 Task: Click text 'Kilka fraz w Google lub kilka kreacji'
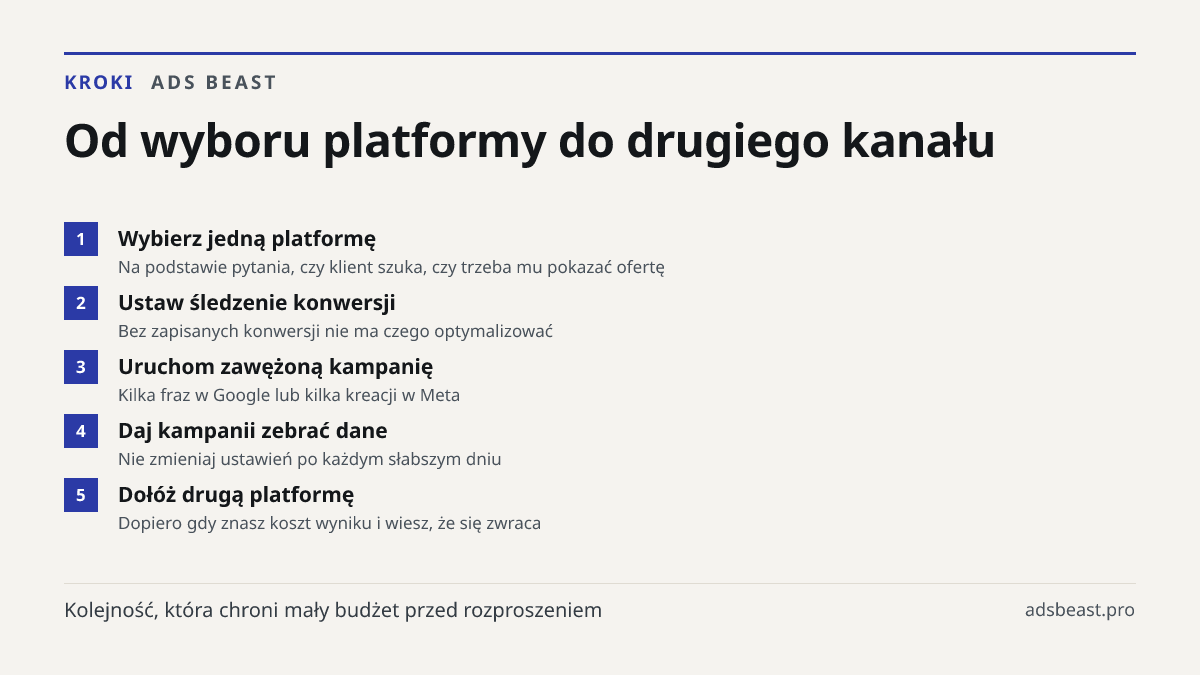[x=258, y=395]
